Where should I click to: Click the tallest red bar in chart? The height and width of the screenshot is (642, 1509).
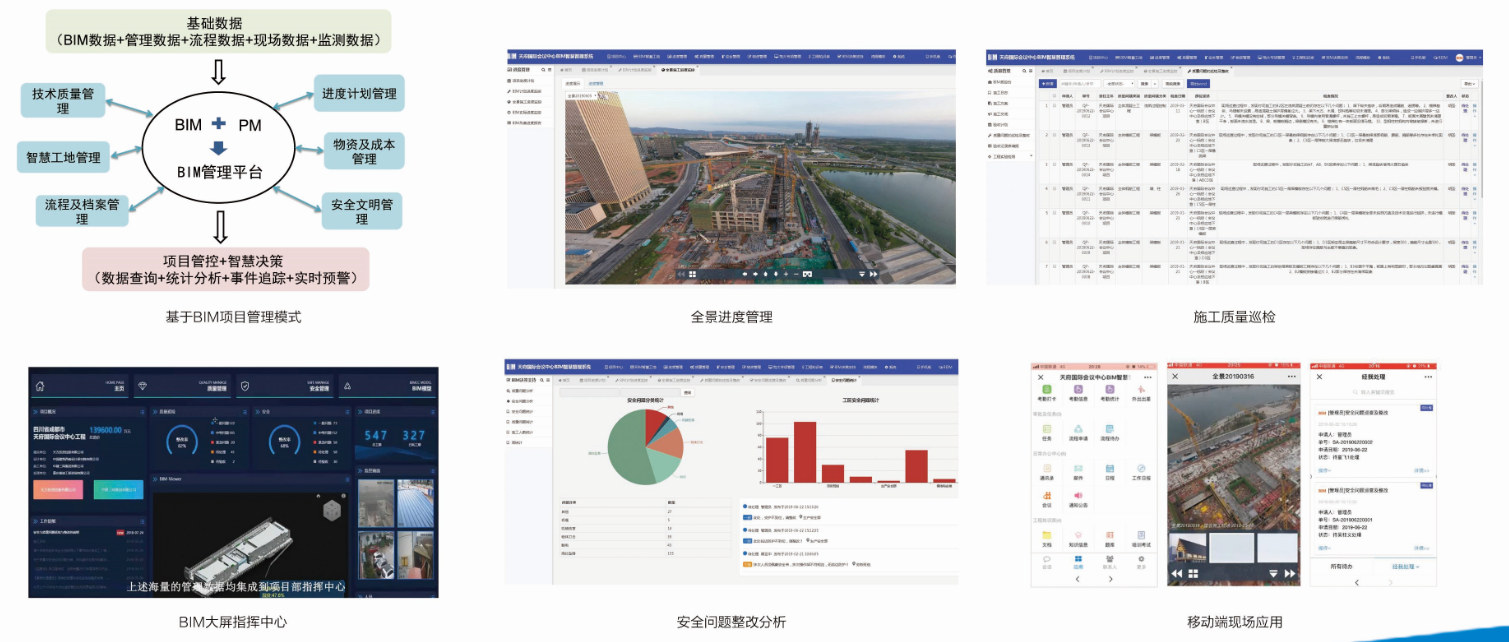[x=805, y=452]
